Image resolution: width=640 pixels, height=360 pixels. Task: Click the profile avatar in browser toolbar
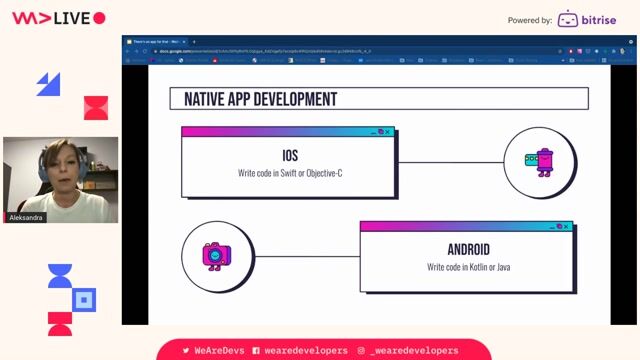[x=622, y=51]
